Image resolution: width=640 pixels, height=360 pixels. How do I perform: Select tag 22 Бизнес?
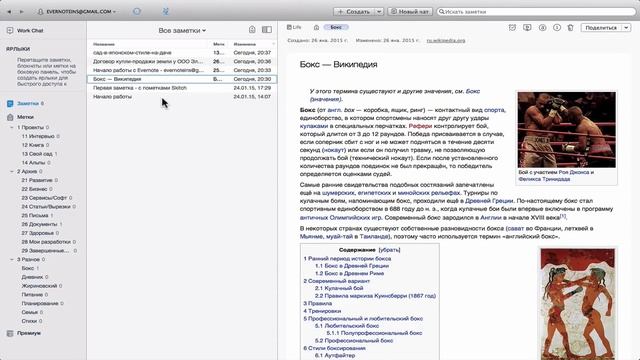coord(34,189)
